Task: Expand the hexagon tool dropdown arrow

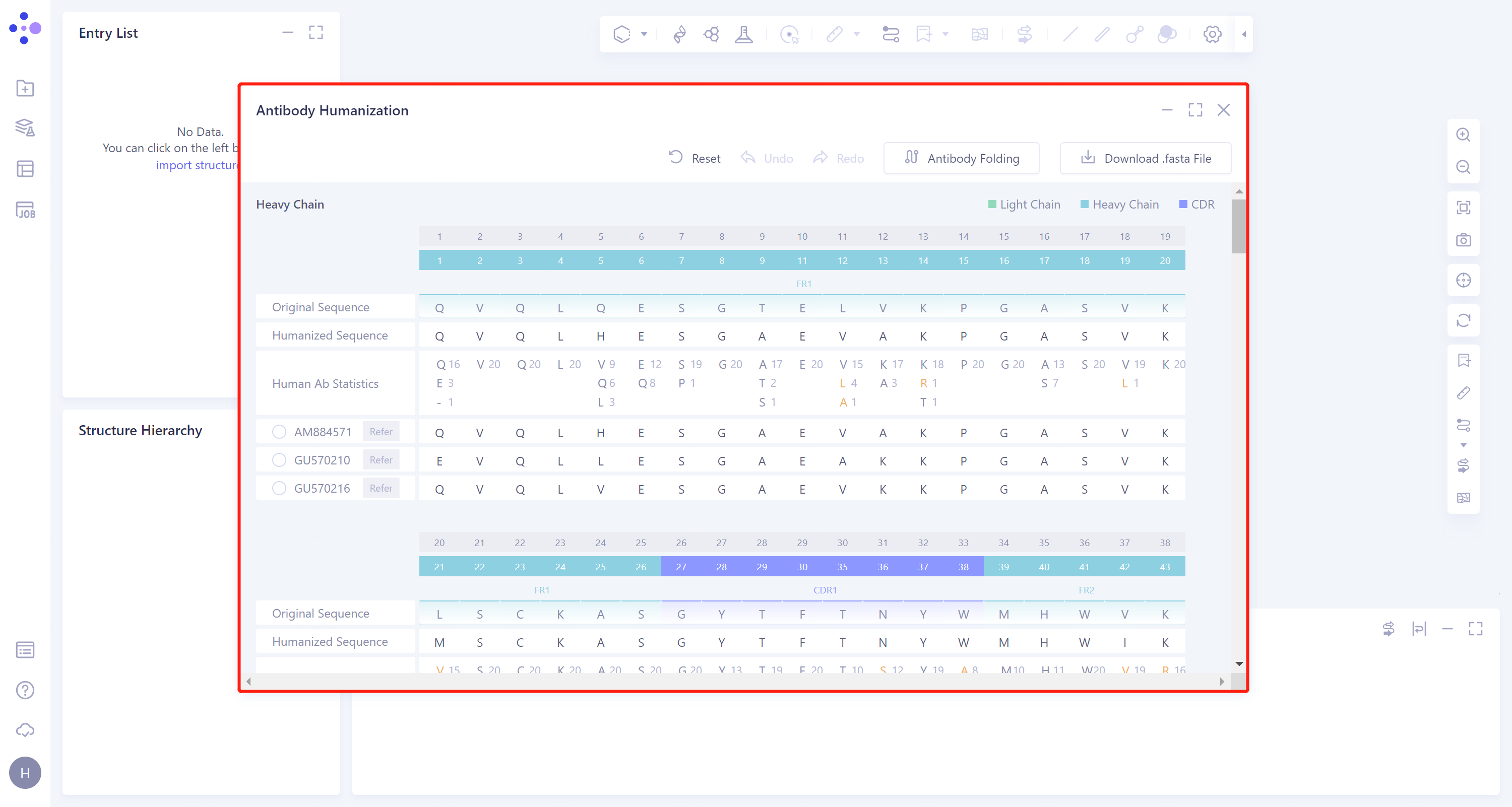Action: [644, 34]
